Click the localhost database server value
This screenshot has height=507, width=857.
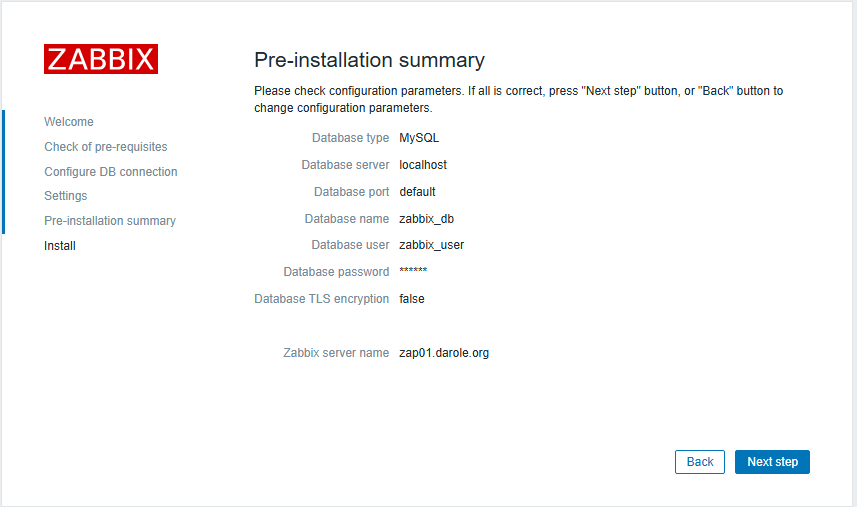423,165
